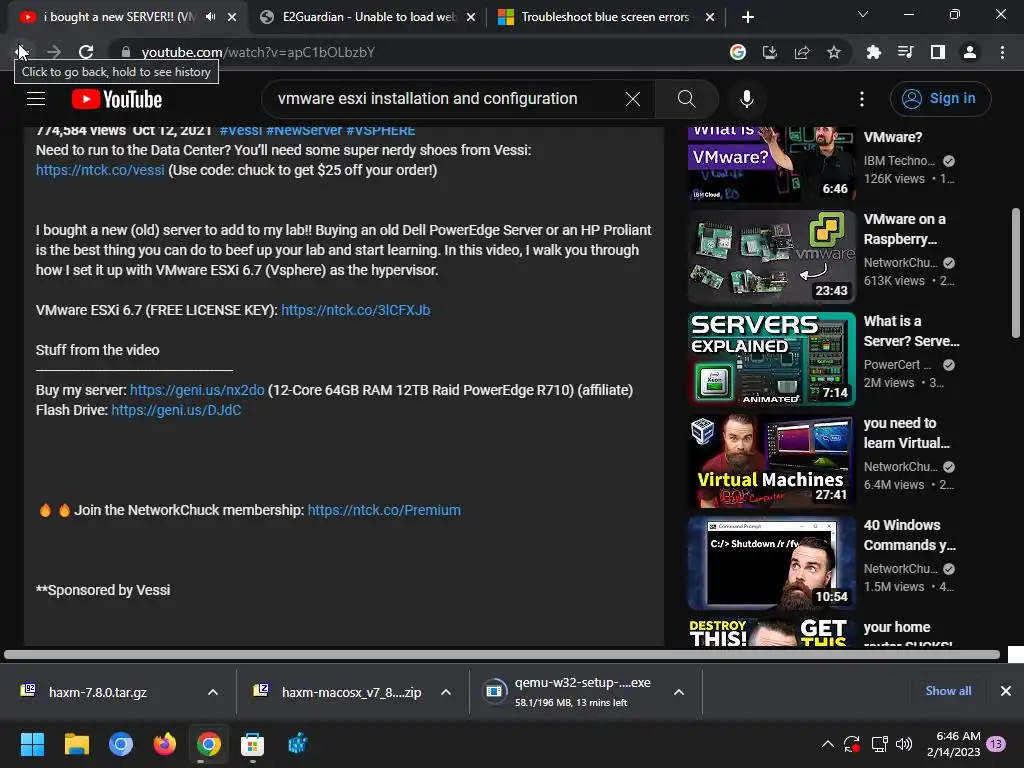1024x768 pixels.
Task: Expand options for qemu-w32-setup download
Action: [x=679, y=692]
